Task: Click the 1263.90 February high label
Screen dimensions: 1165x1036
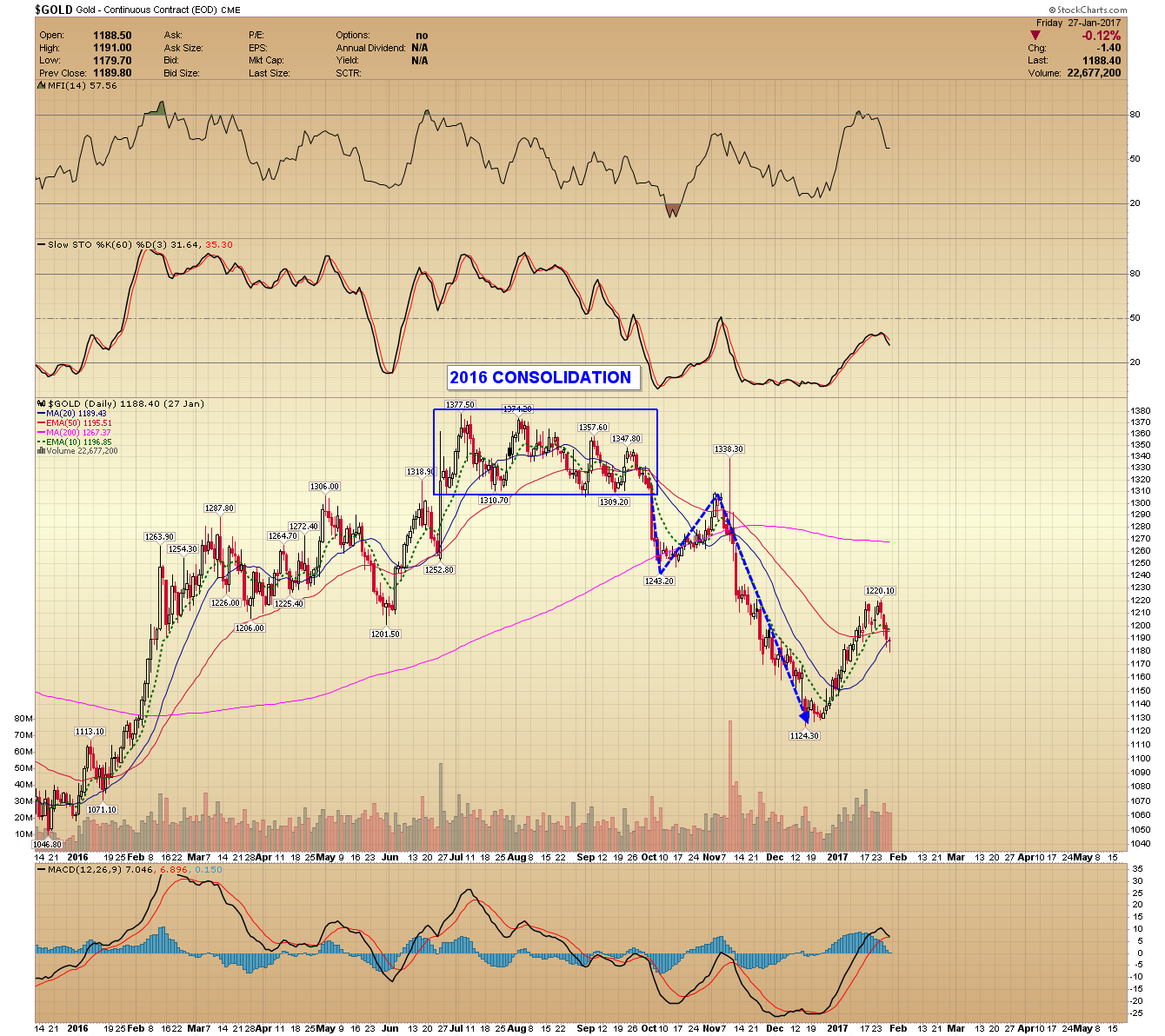Action: tap(160, 537)
